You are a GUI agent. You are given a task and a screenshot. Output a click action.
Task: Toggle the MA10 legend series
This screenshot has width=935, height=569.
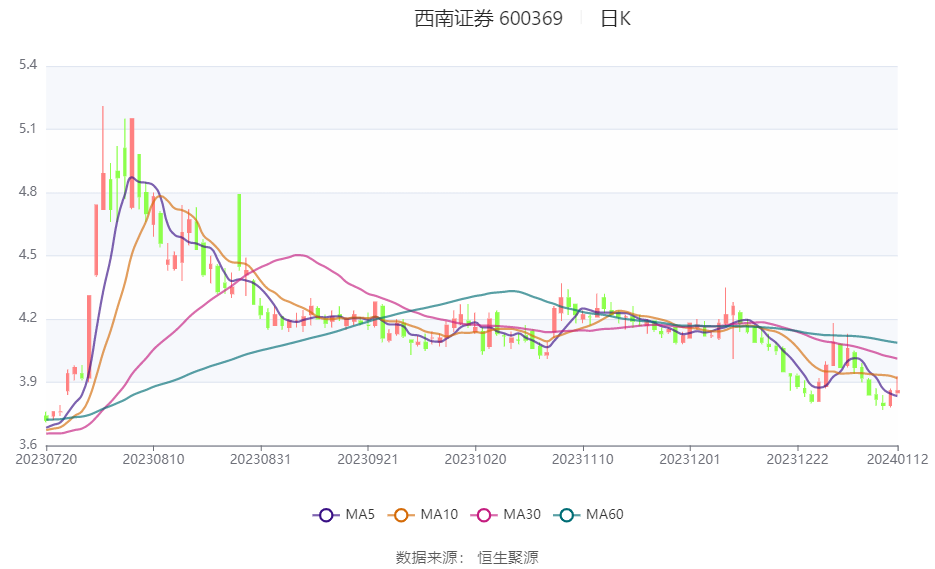[x=423, y=514]
